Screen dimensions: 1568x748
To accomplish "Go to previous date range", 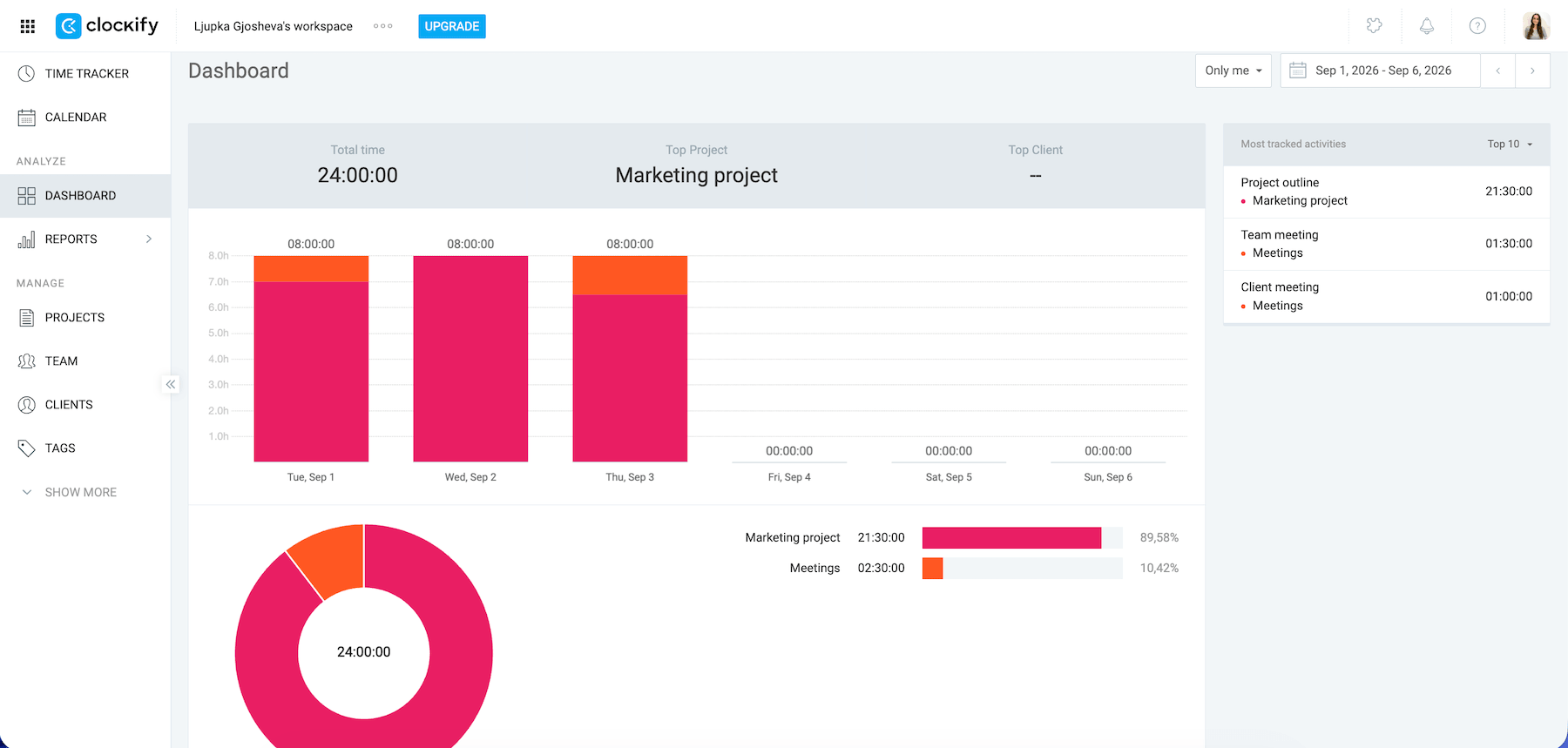I will pos(1498,71).
